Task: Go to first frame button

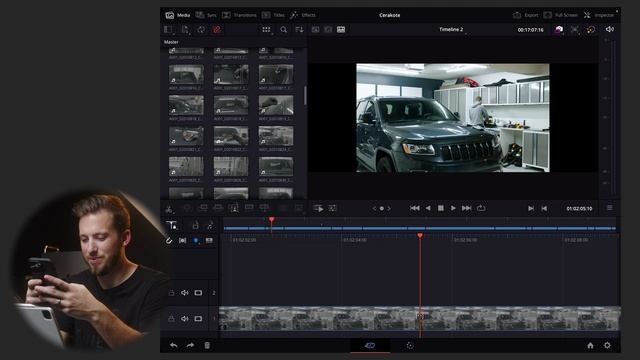Action: [415, 208]
